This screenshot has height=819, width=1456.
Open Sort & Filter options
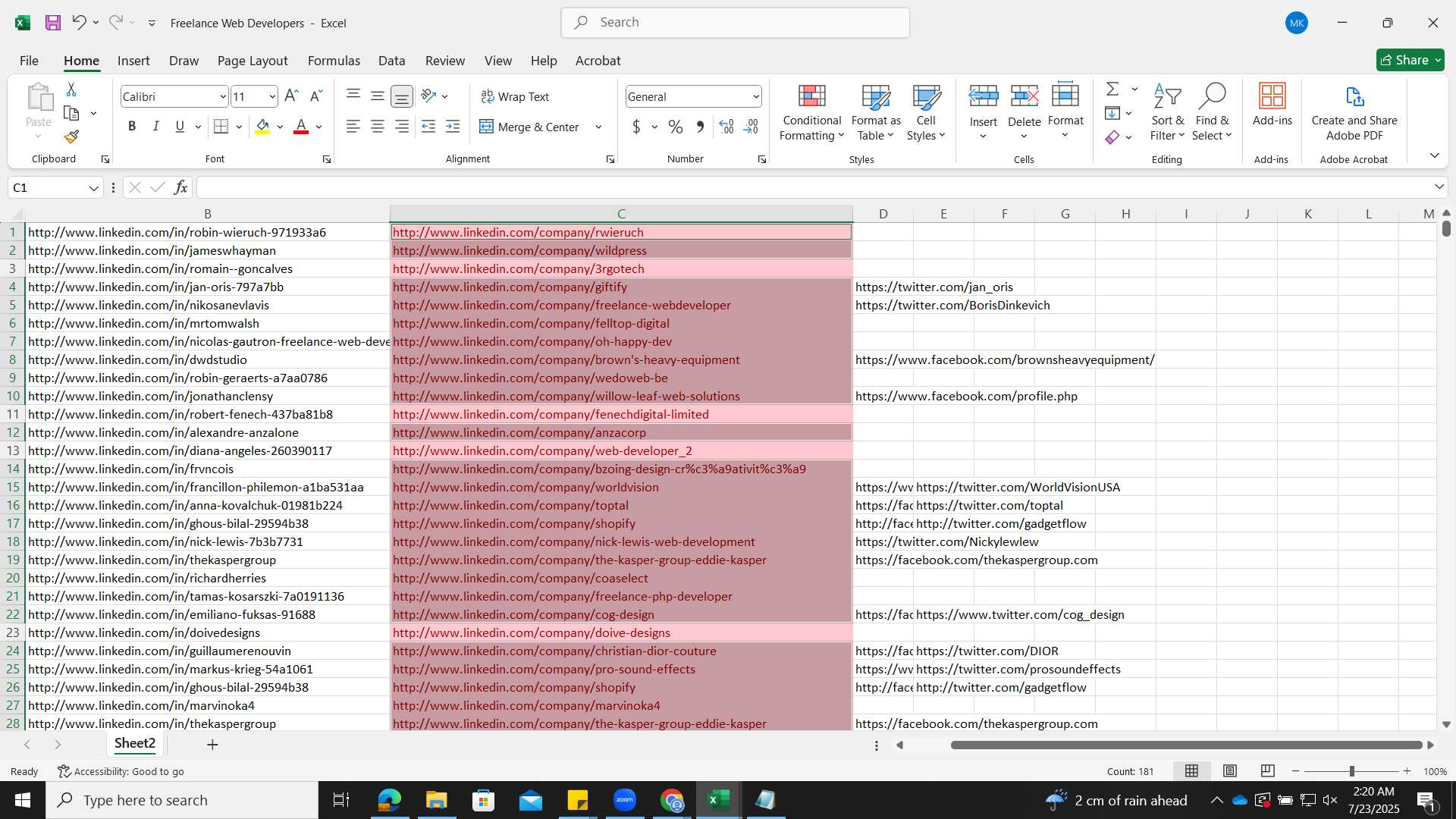[x=1167, y=112]
